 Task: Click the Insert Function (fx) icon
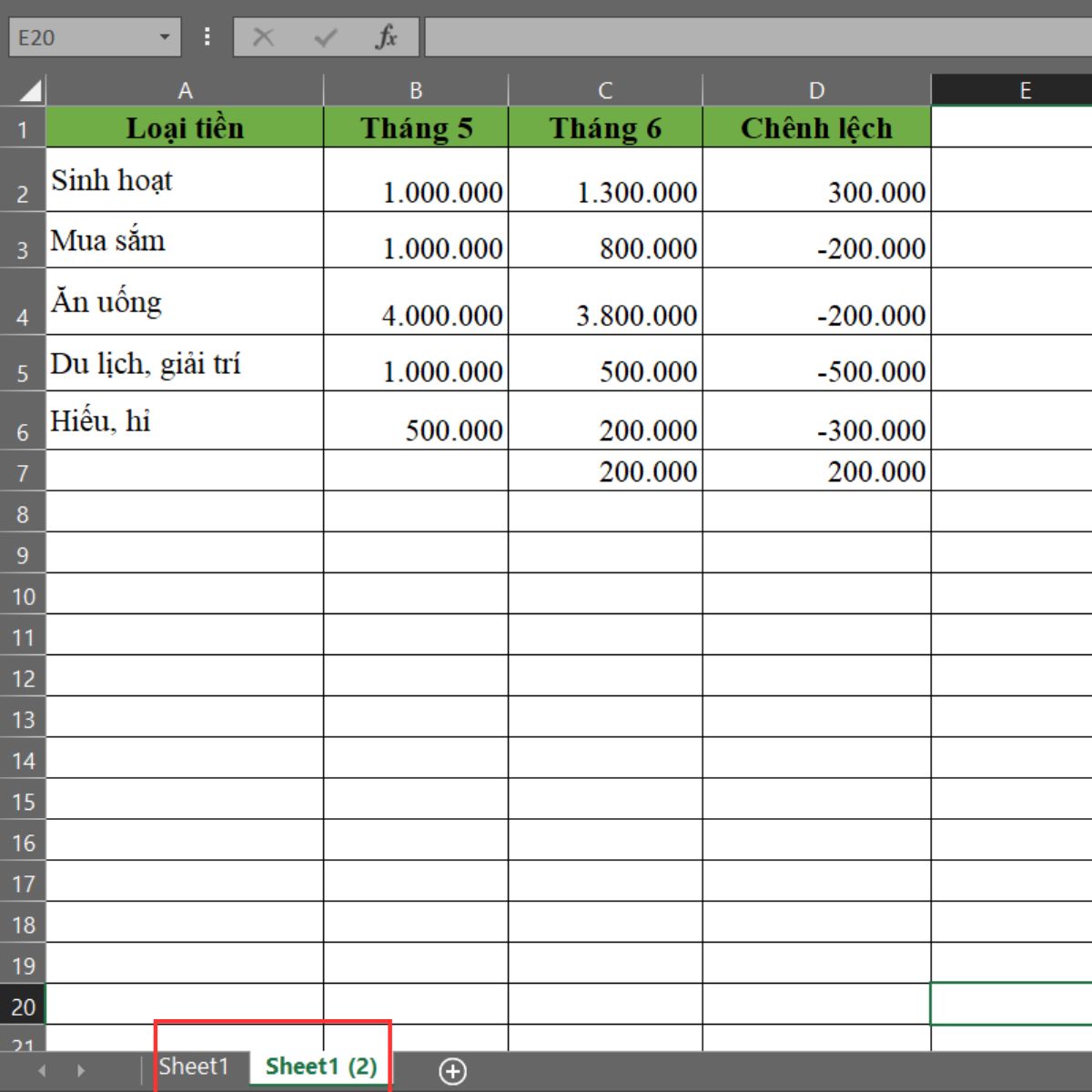pos(387,37)
